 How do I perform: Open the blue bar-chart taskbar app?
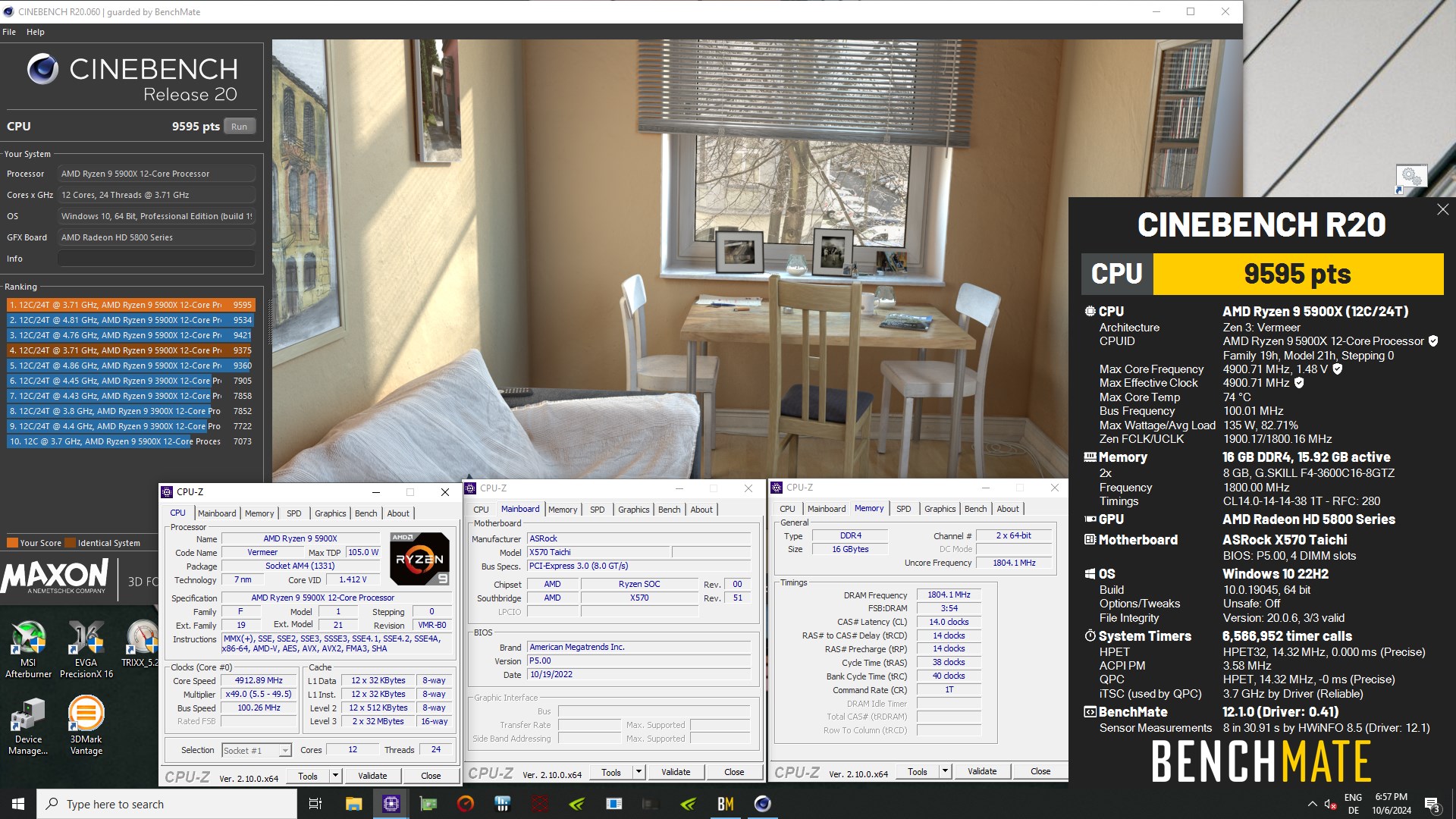(x=503, y=804)
